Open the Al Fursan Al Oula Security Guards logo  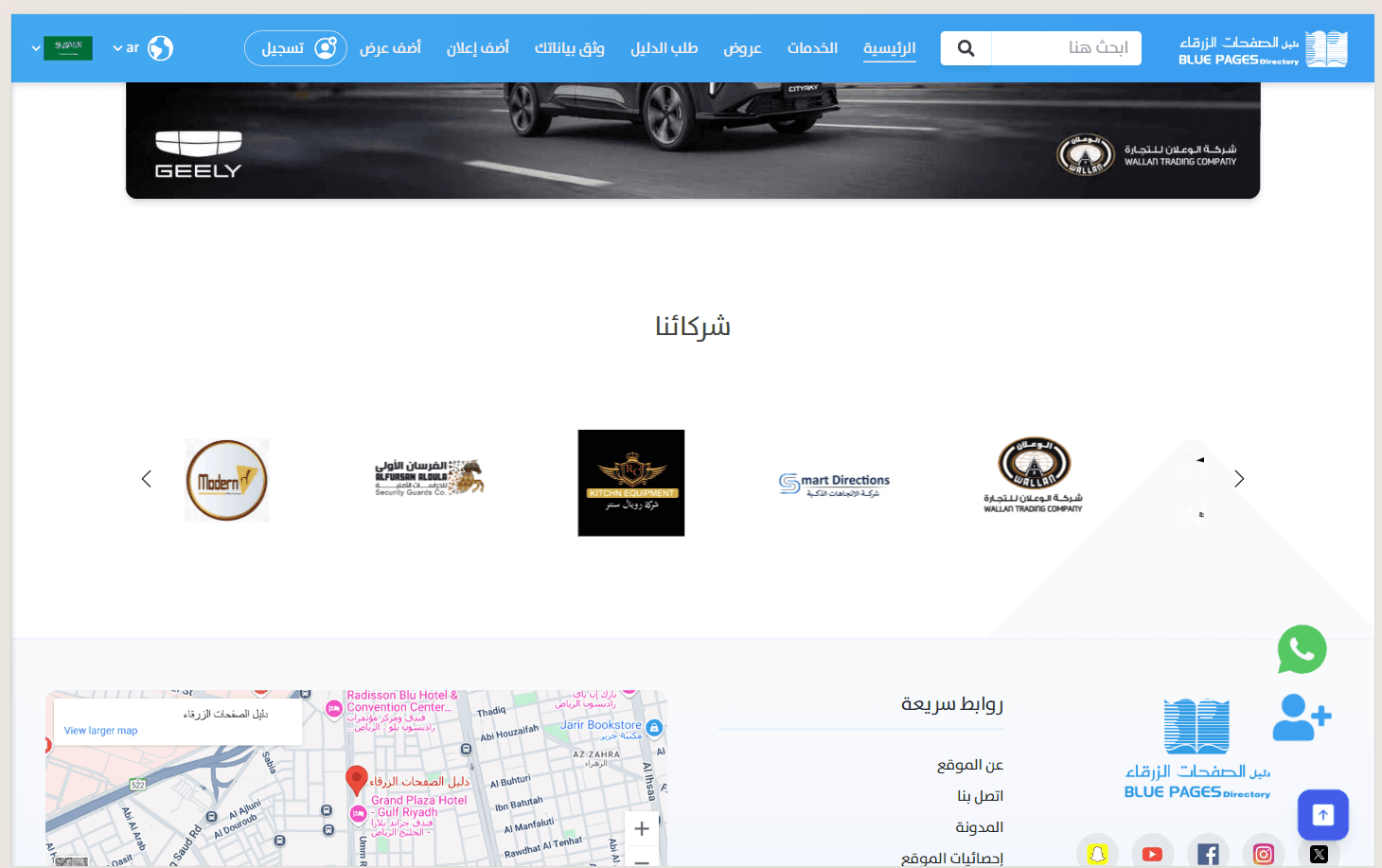point(429,478)
